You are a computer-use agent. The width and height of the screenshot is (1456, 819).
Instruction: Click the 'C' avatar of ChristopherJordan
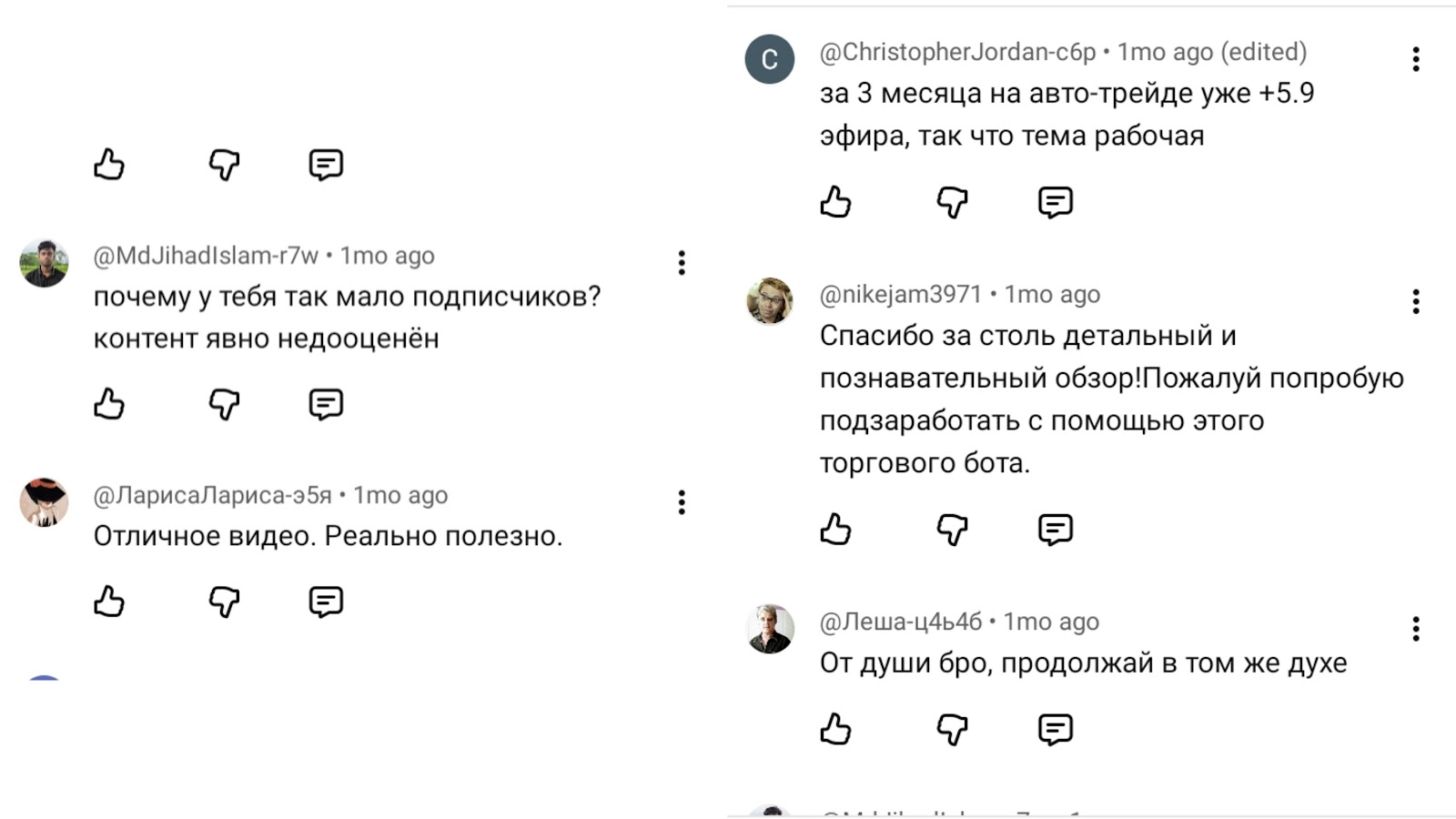(770, 59)
